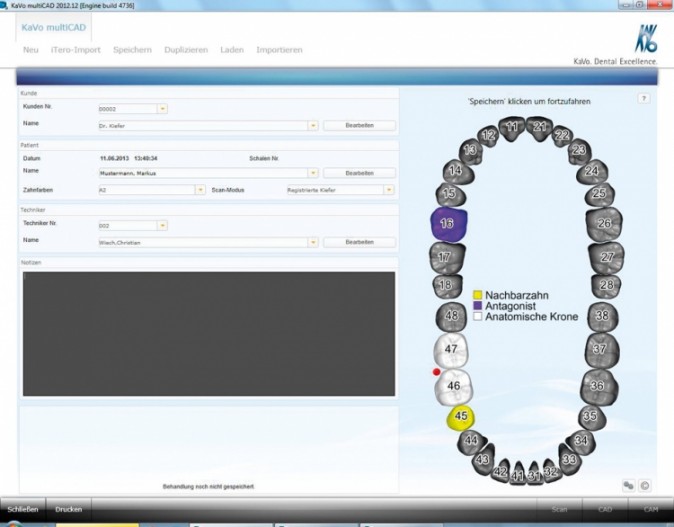Click Bearbeiten next to technician name
674x527 pixels.
coord(359,242)
